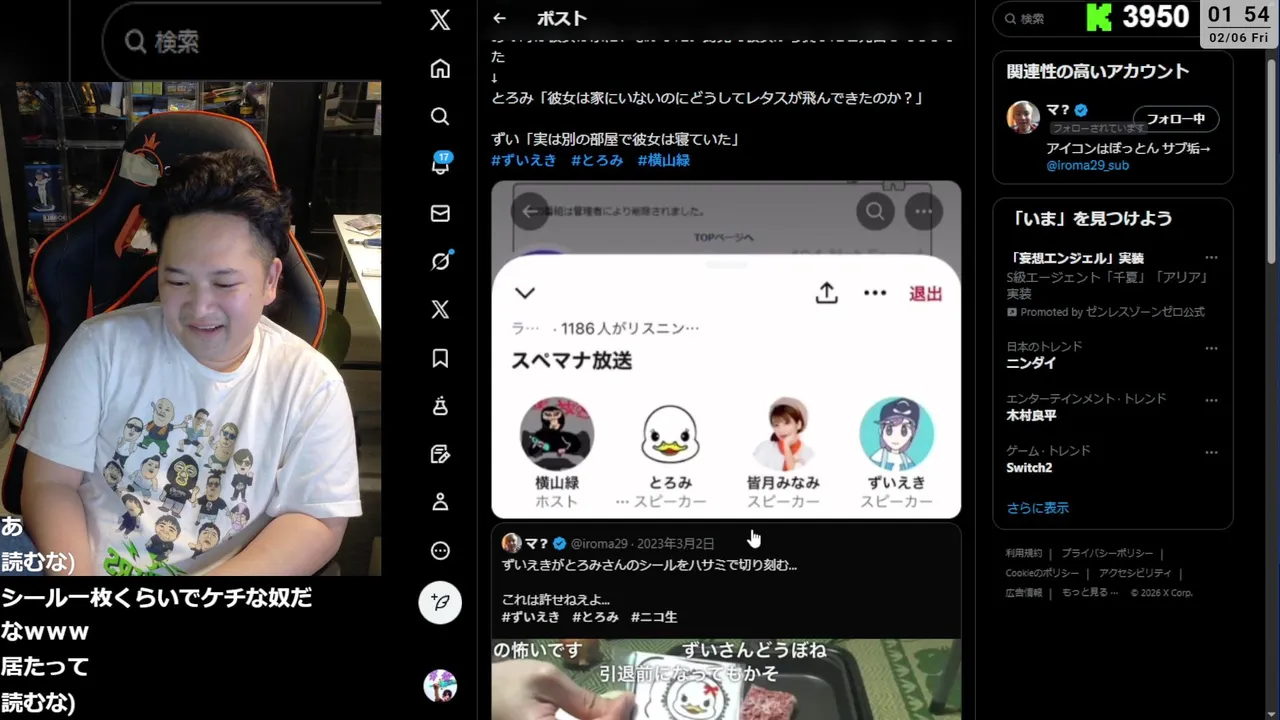
Task: Click the share icon in the Spaces screenshot
Action: 826,293
